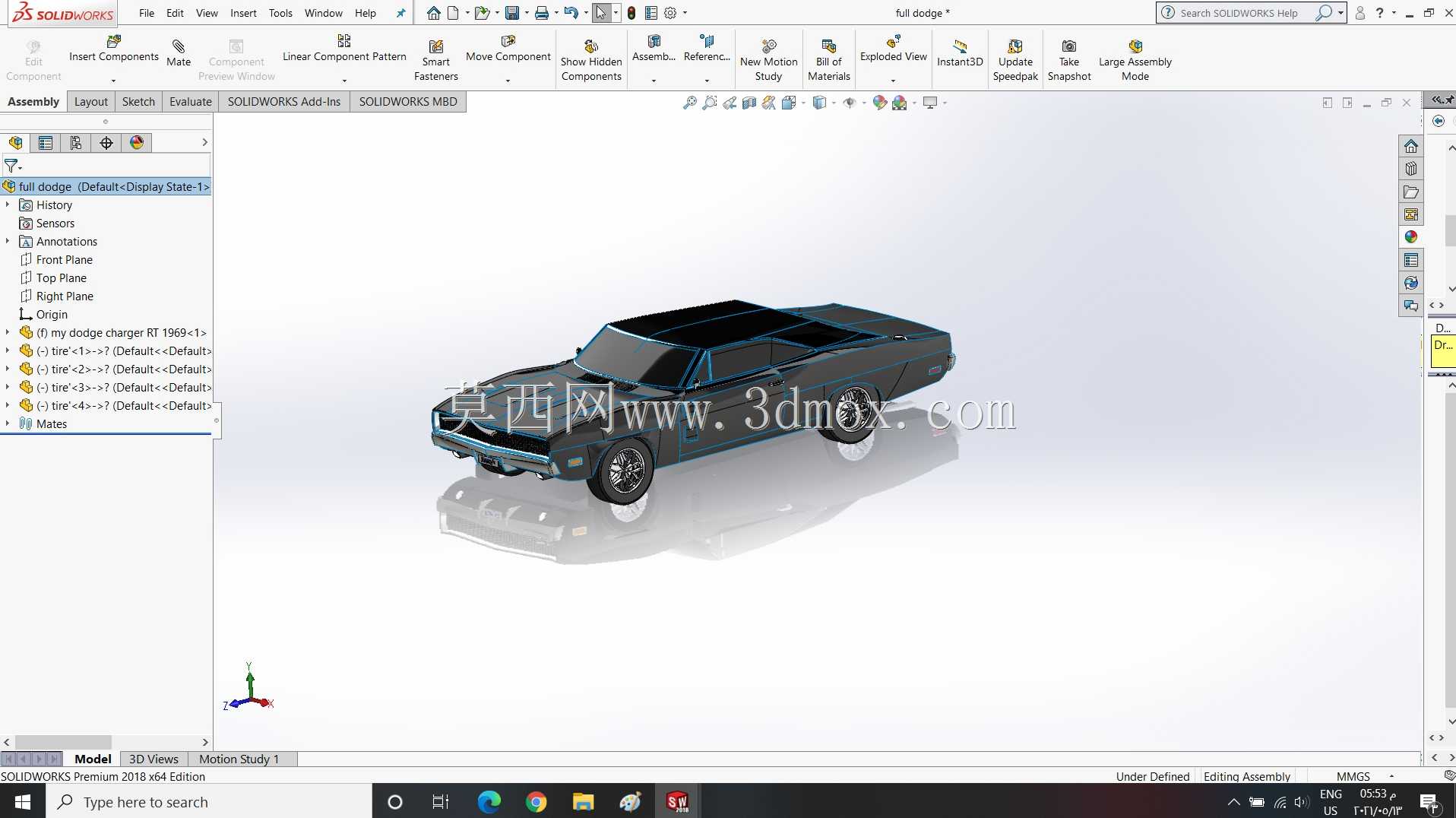Open SOLIDWORKS Add-Ins tab
Screen dimensions: 1456x818
tap(284, 101)
